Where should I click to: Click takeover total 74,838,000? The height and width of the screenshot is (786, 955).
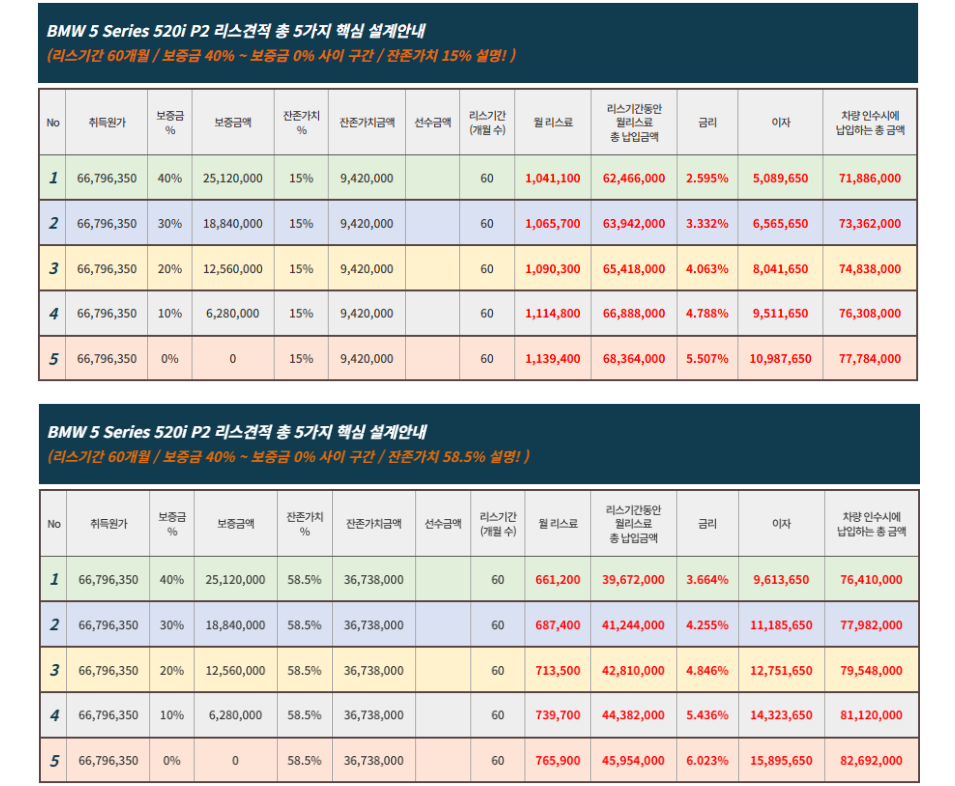[869, 268]
